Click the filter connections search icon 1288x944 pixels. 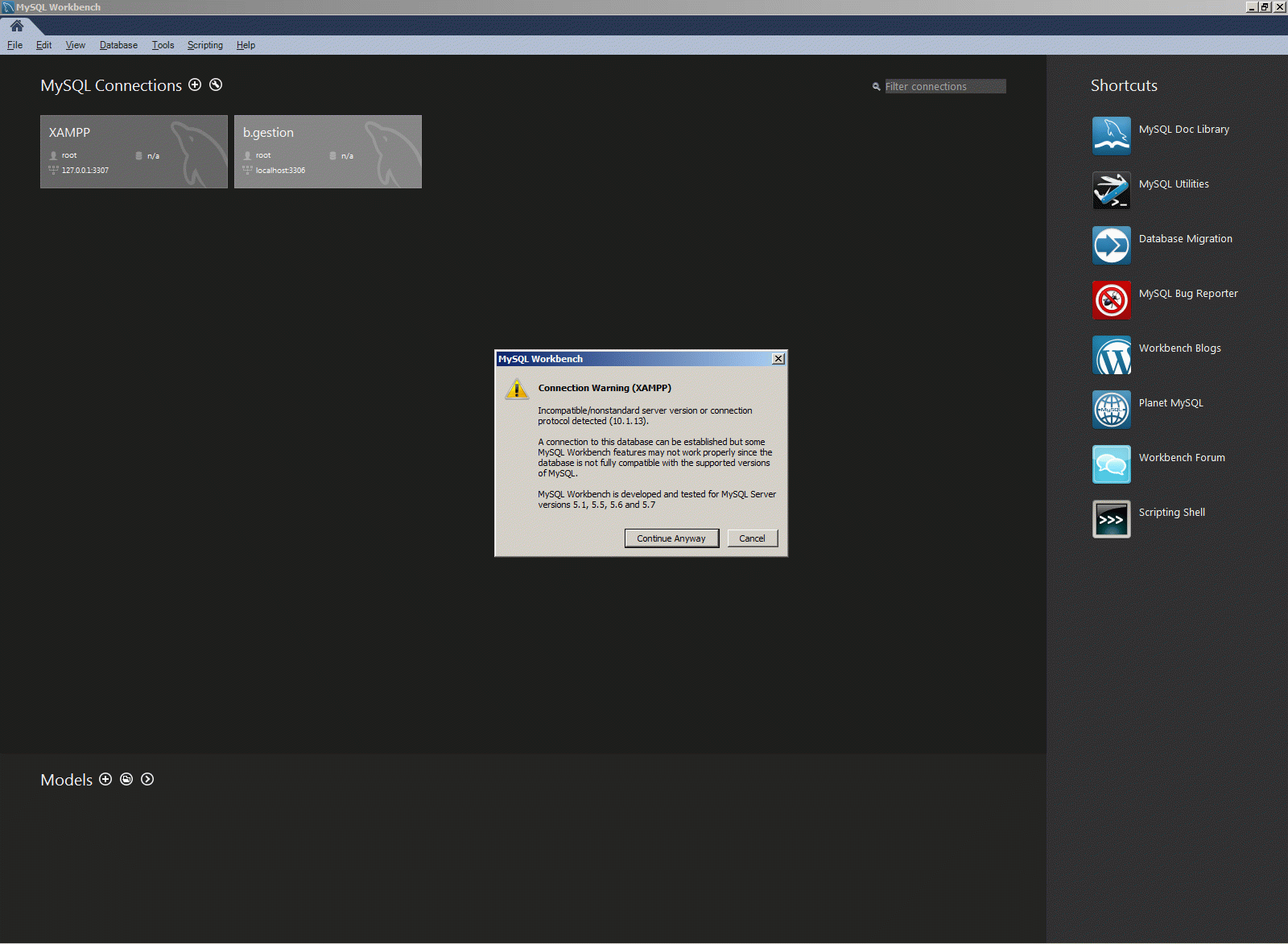[x=877, y=87]
